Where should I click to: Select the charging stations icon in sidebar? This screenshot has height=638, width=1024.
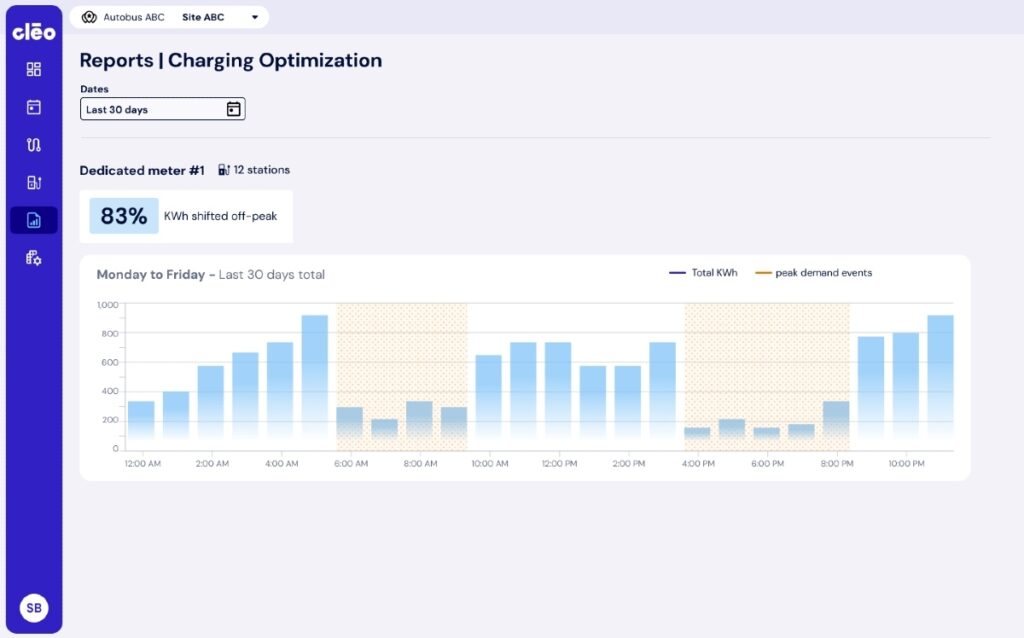click(x=35, y=182)
